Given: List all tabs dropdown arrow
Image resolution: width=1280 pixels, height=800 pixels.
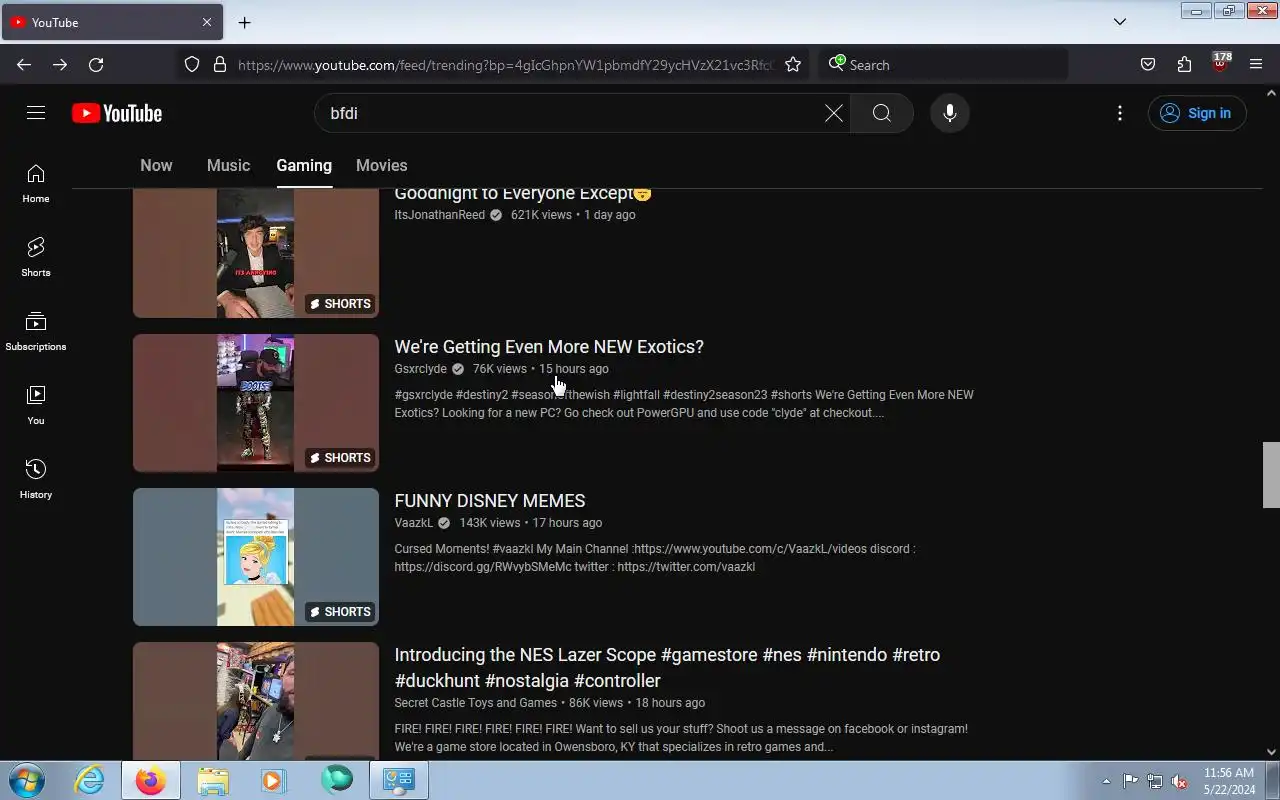Looking at the screenshot, I should pyautogui.click(x=1120, y=22).
